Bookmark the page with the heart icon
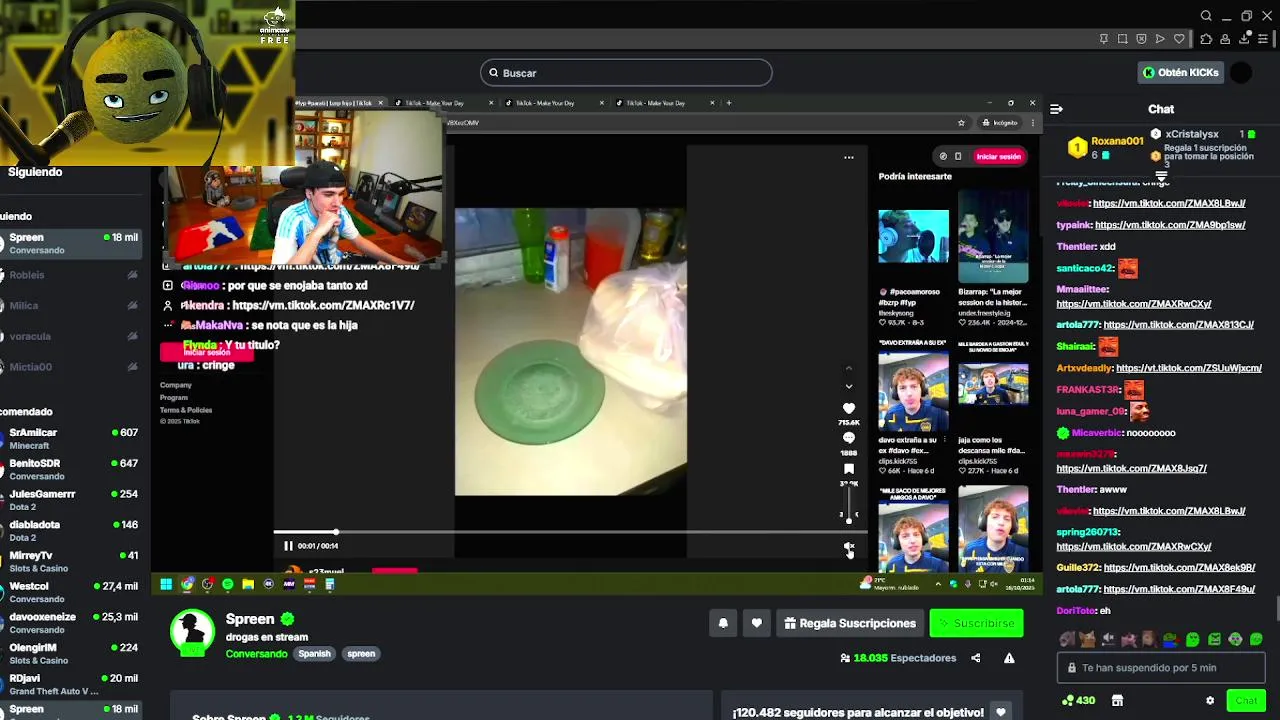Image resolution: width=1280 pixels, height=720 pixels. [x=1179, y=39]
